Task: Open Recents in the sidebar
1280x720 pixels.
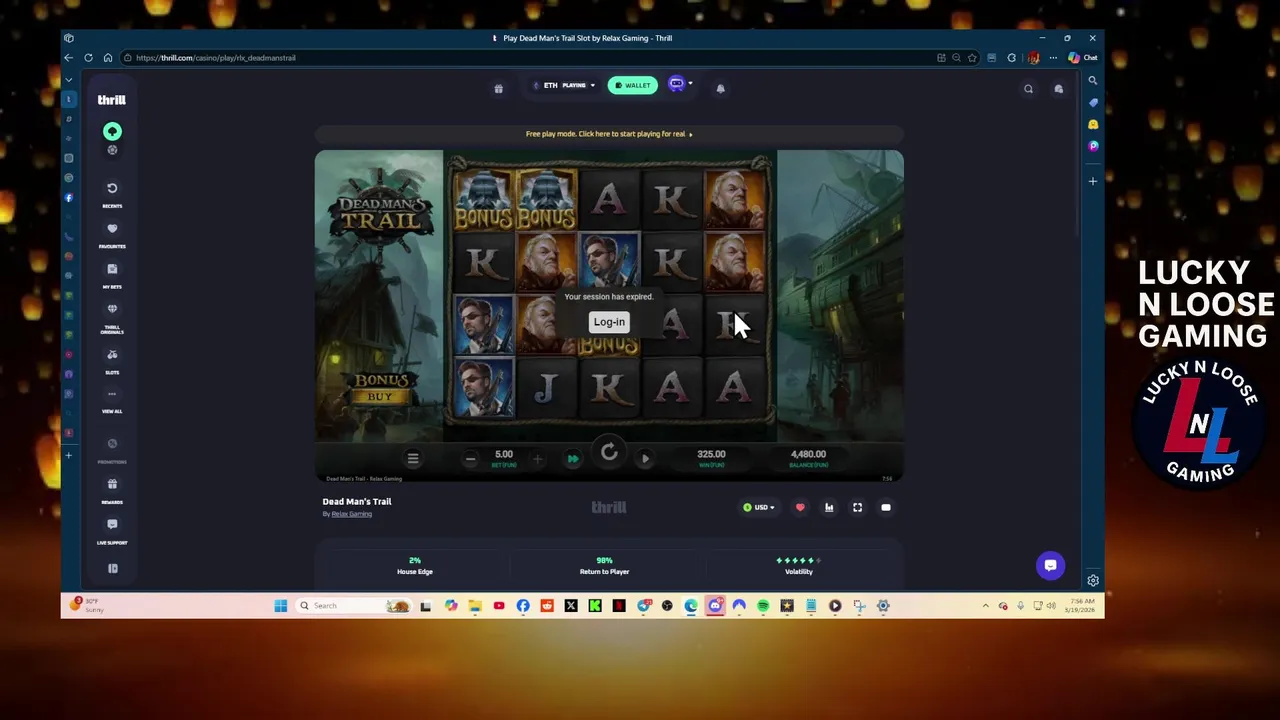Action: tap(112, 194)
